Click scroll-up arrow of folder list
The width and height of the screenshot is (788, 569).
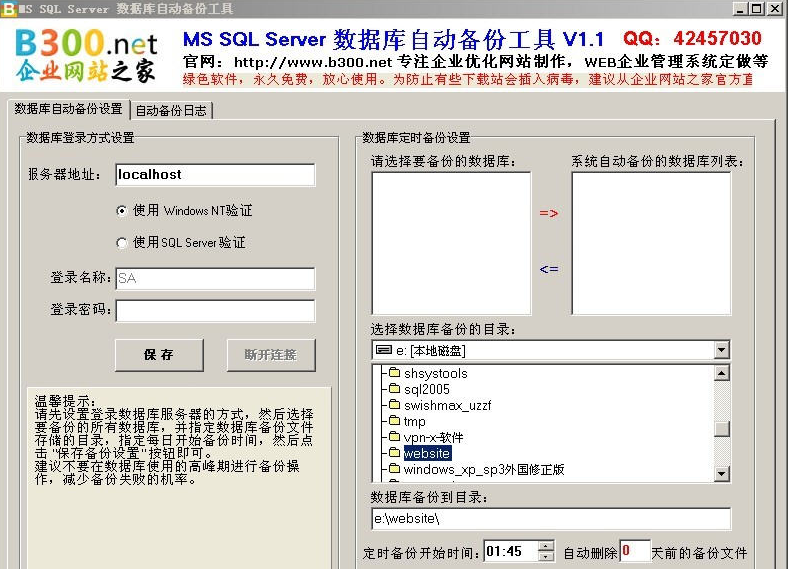[x=722, y=373]
